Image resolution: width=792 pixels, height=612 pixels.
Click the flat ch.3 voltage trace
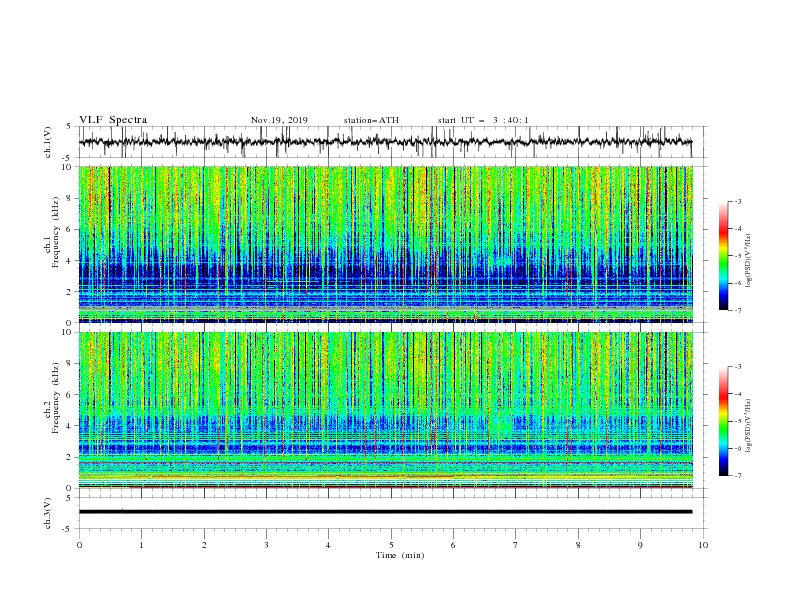pos(385,512)
